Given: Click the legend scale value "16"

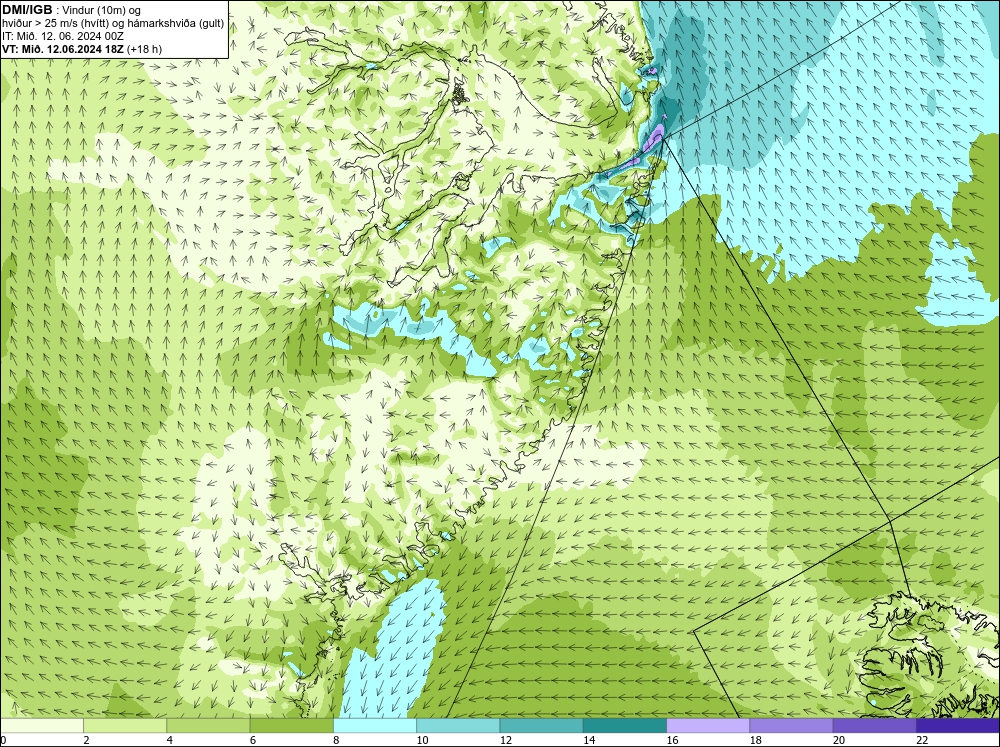Looking at the screenshot, I should (672, 740).
